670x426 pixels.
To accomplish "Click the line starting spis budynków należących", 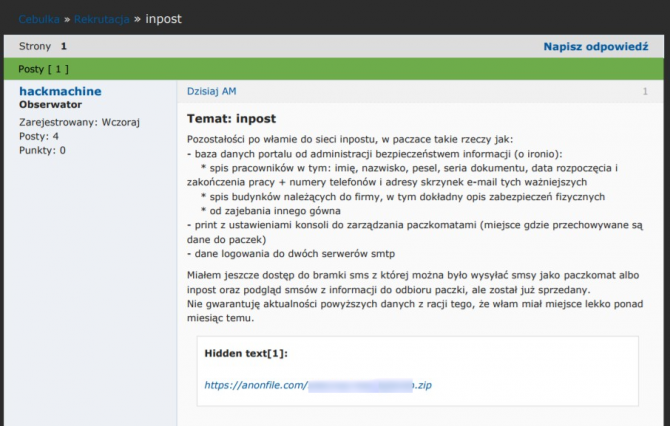I will tap(403, 197).
